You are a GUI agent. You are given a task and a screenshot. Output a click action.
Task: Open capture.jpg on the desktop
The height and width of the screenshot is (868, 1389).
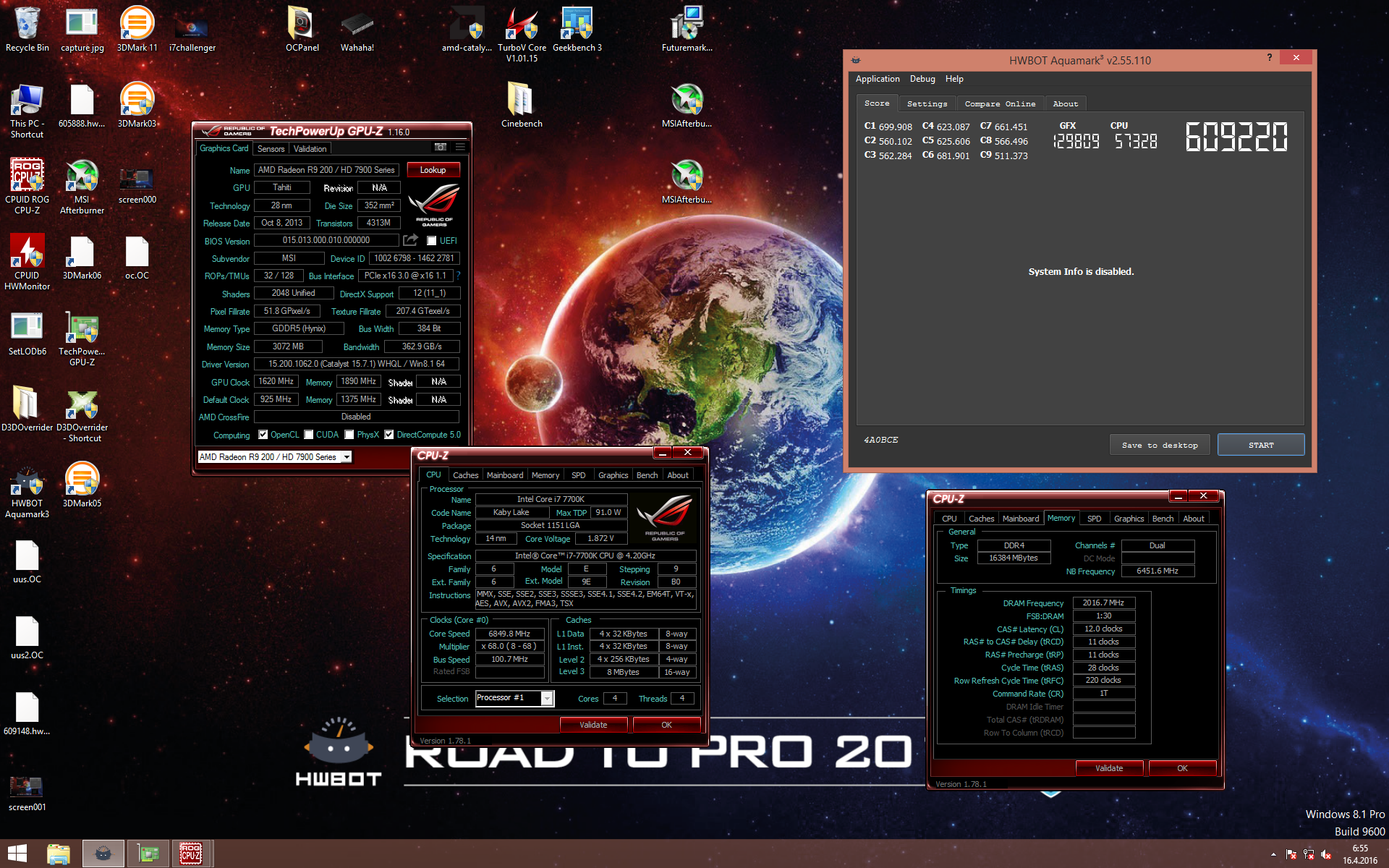[82, 29]
